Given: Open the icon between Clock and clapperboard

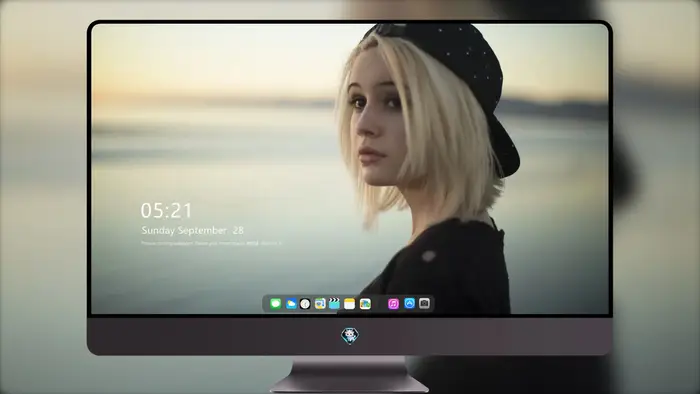Looking at the screenshot, I should coord(320,304).
